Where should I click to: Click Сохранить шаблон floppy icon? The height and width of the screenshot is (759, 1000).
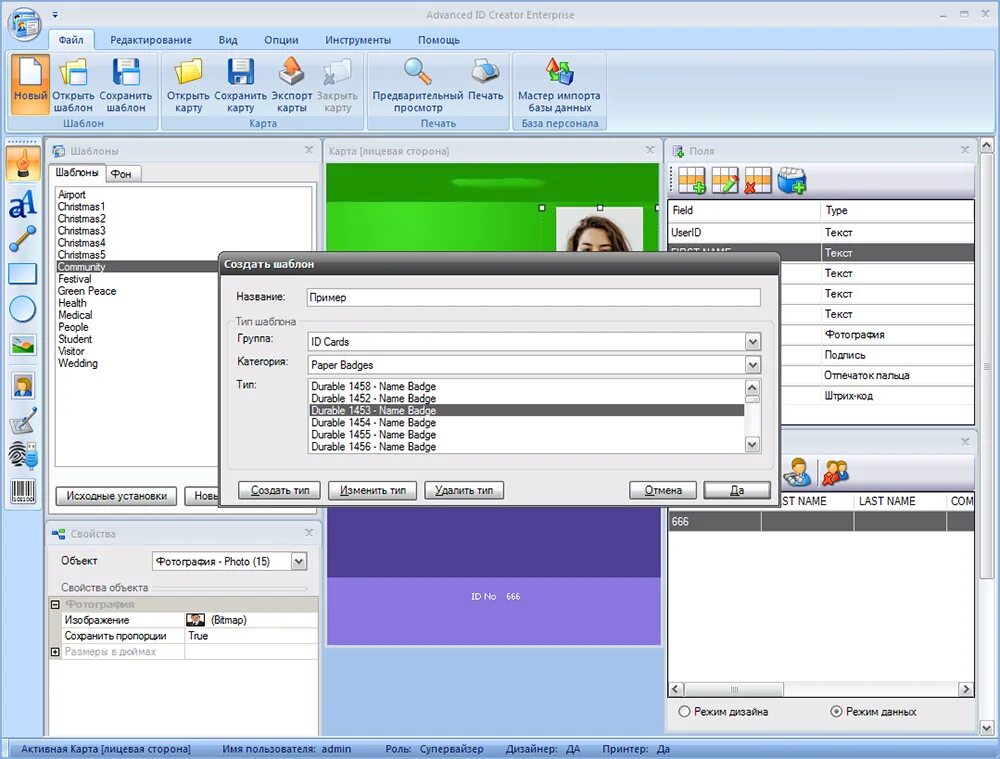(x=126, y=84)
